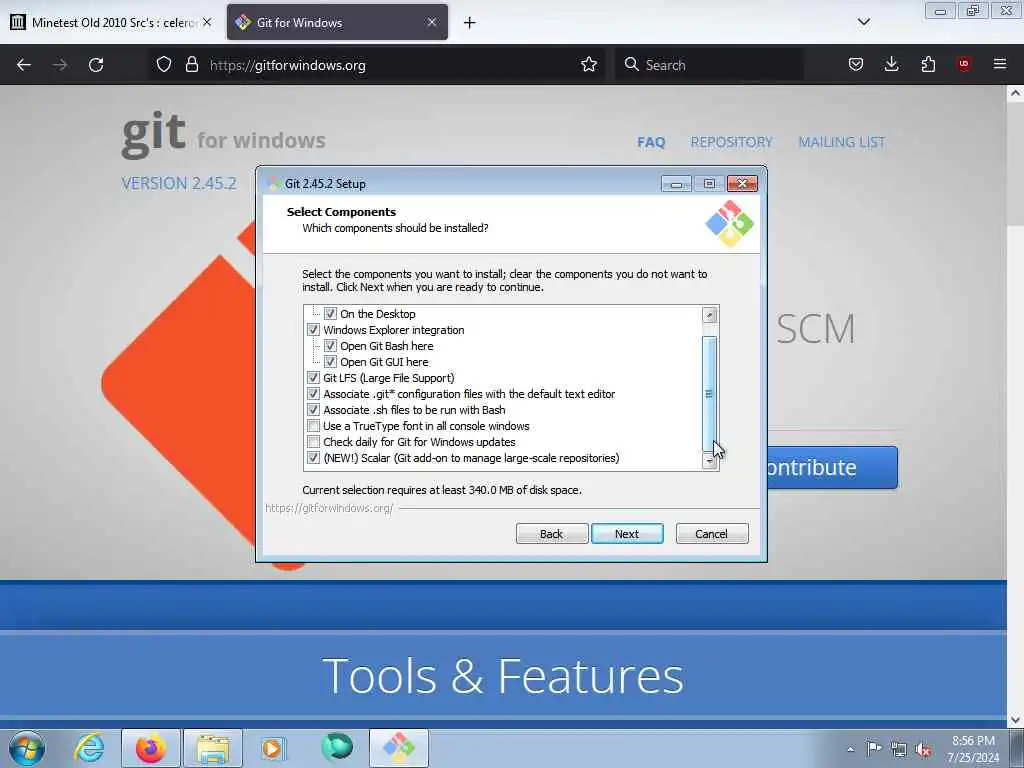Click the uBlock Origin extension icon
This screenshot has height=768, width=1024.
pos(964,64)
